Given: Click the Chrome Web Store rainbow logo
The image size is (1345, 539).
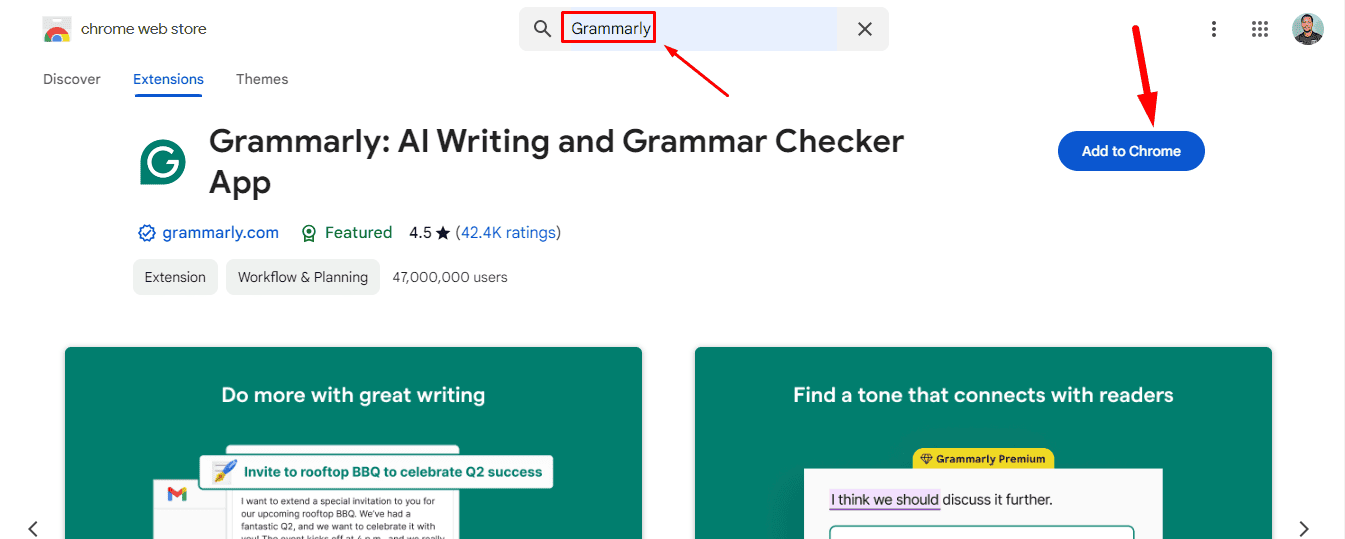Looking at the screenshot, I should click(x=57, y=30).
